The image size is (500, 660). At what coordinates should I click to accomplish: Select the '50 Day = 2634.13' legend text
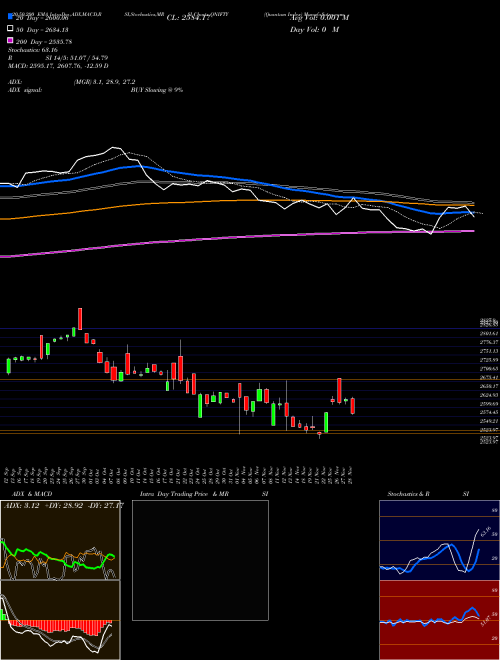pos(43,30)
